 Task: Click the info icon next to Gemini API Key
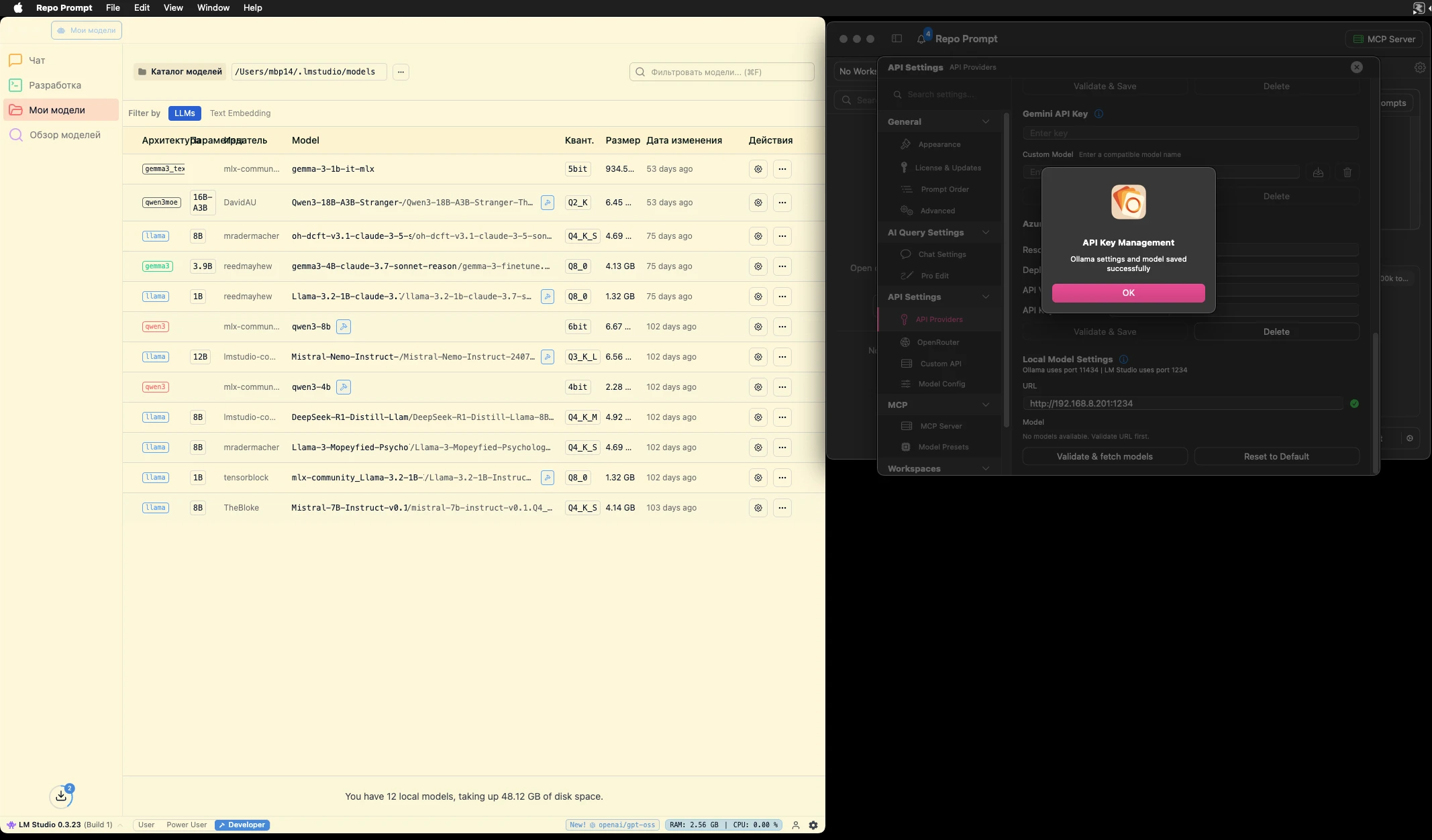click(x=1098, y=114)
